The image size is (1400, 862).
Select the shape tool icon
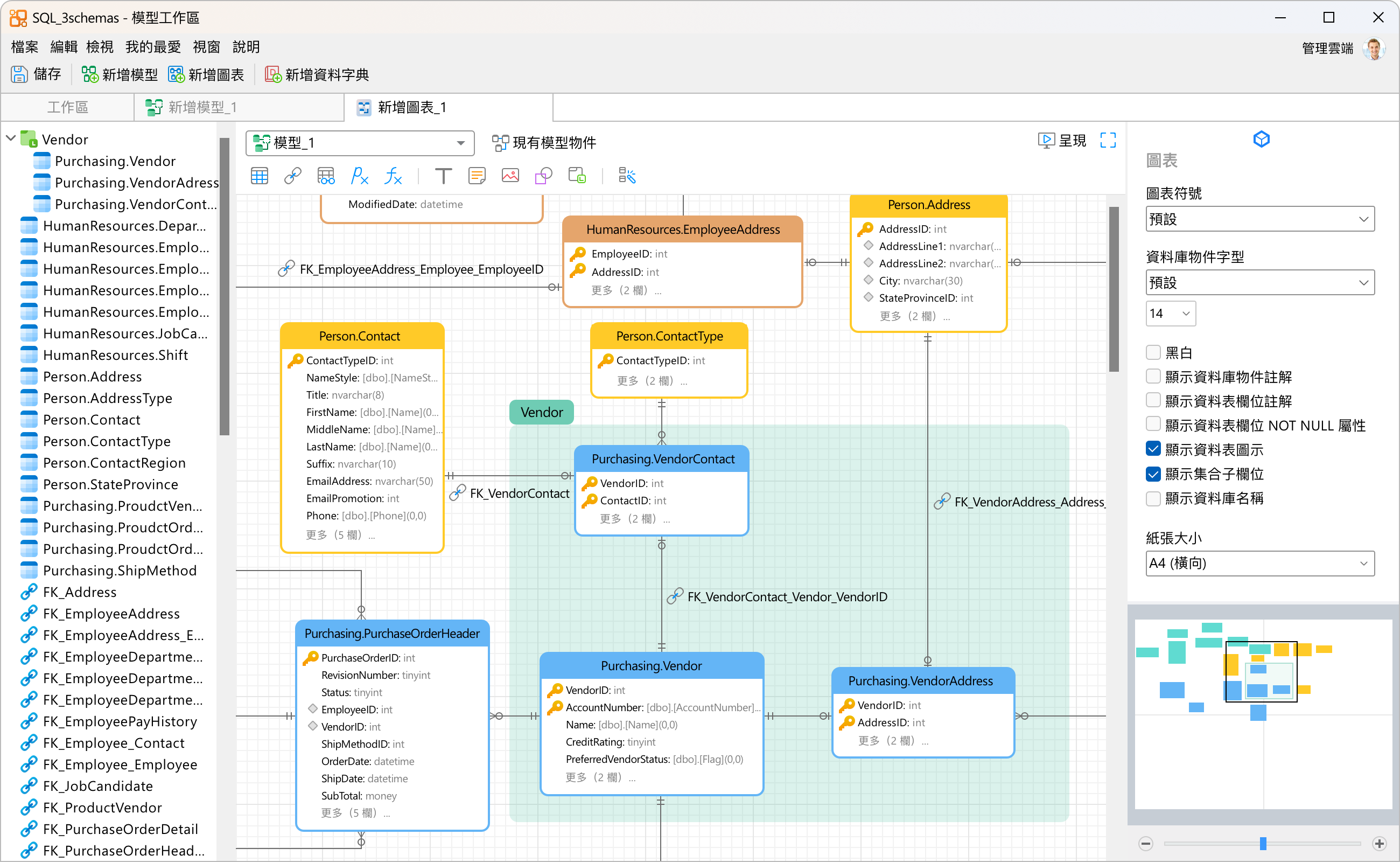point(544,176)
